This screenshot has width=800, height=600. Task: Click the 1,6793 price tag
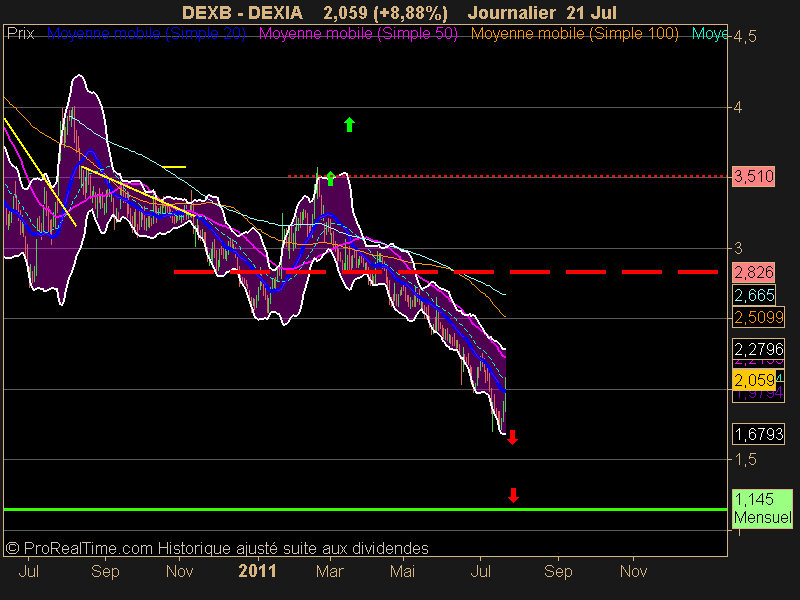click(759, 434)
